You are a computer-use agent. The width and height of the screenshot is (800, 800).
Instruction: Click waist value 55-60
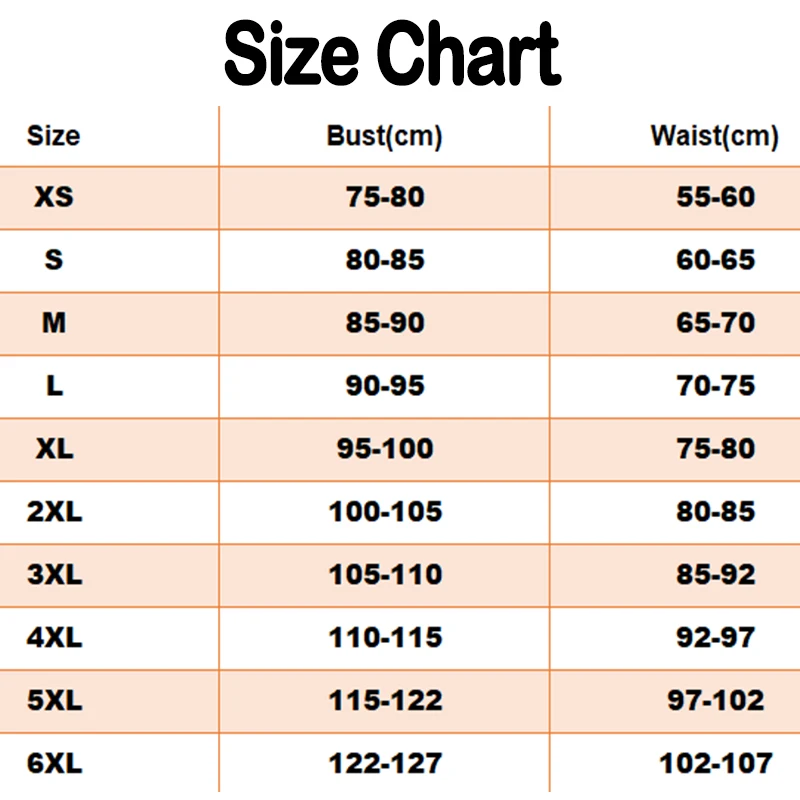pyautogui.click(x=716, y=197)
